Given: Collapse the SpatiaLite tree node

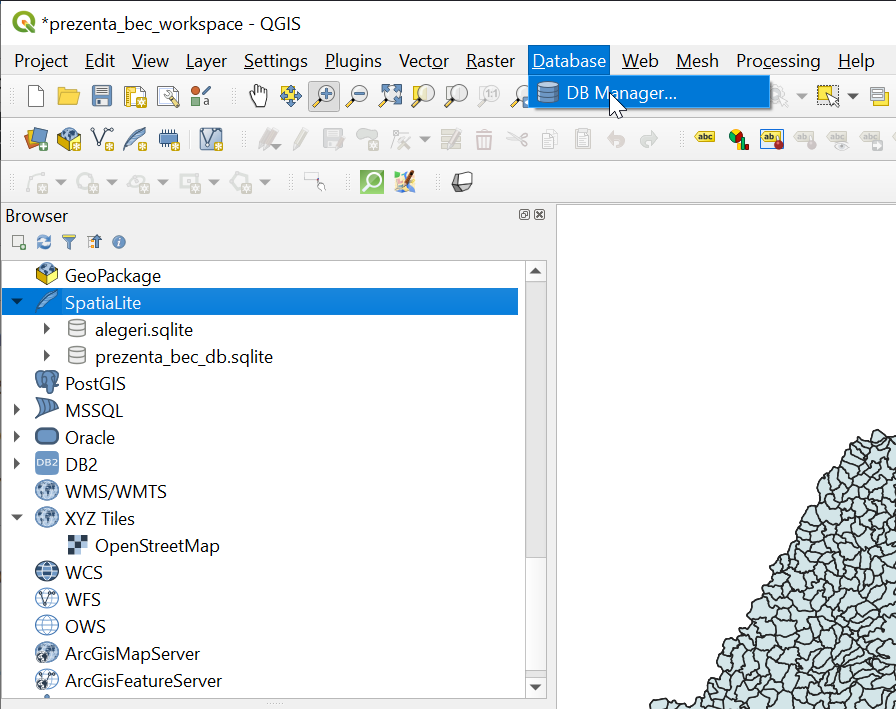Looking at the screenshot, I should (17, 301).
